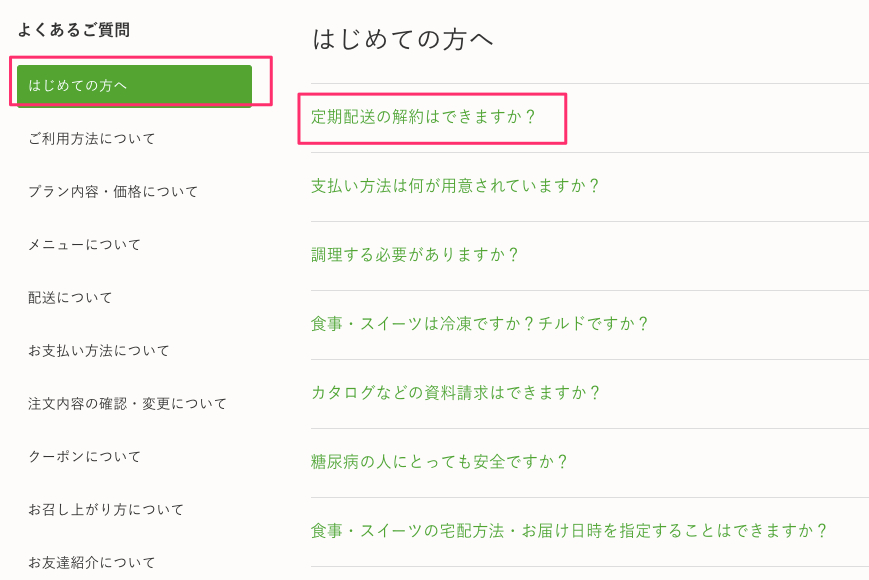Screen dimensions: 869x580
Task: Open the お友達紹介について category
Action: click(x=92, y=562)
